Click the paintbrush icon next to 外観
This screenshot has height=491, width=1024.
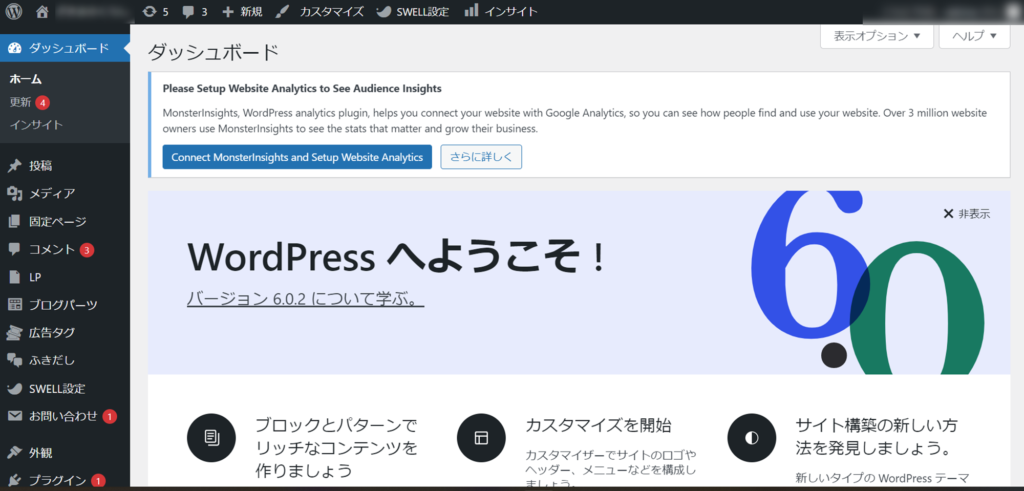14,452
